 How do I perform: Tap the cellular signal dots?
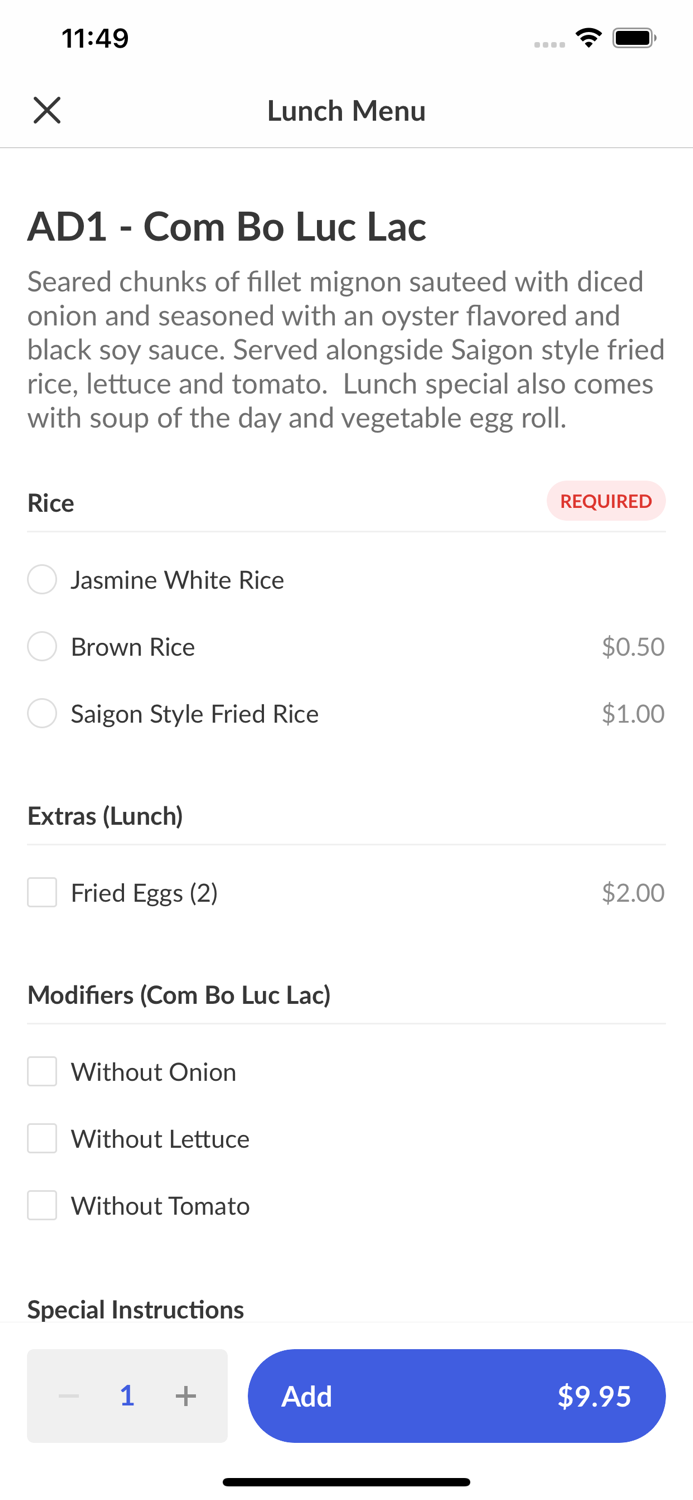549,41
